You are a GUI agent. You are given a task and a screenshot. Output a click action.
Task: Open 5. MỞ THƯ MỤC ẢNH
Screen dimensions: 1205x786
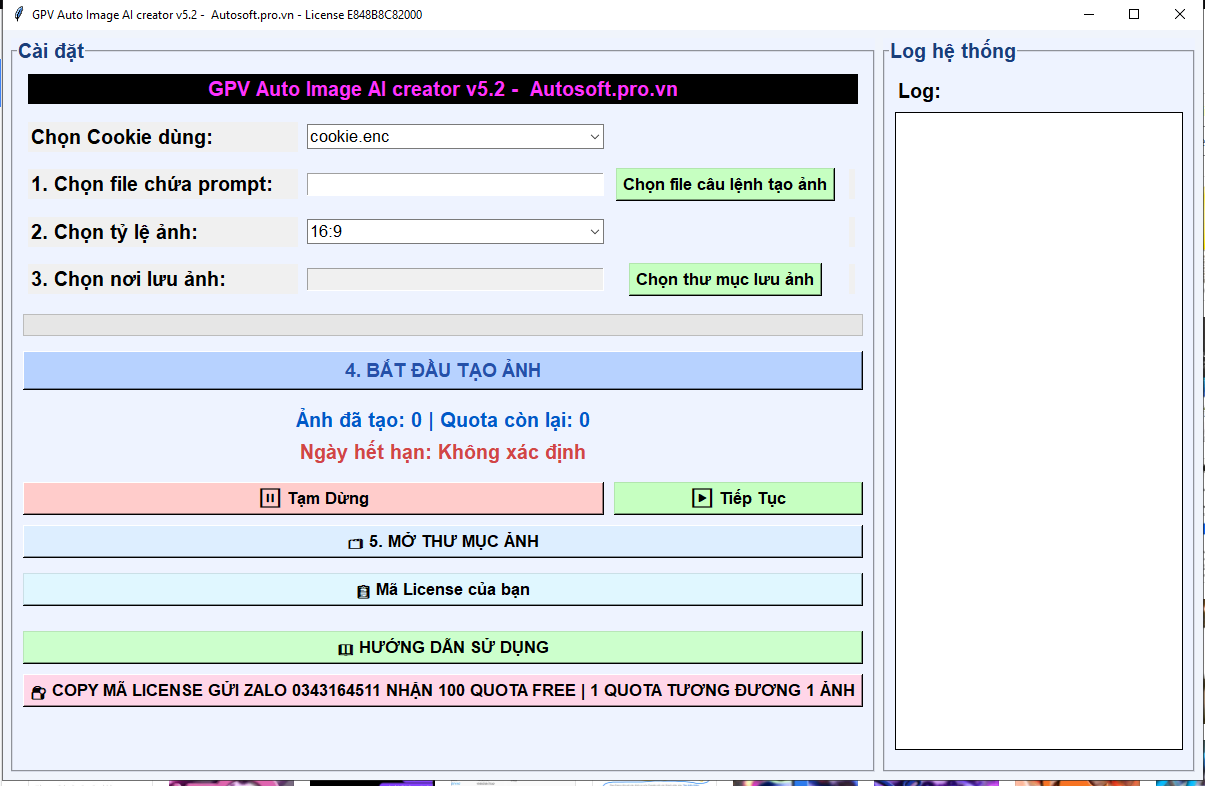[443, 541]
